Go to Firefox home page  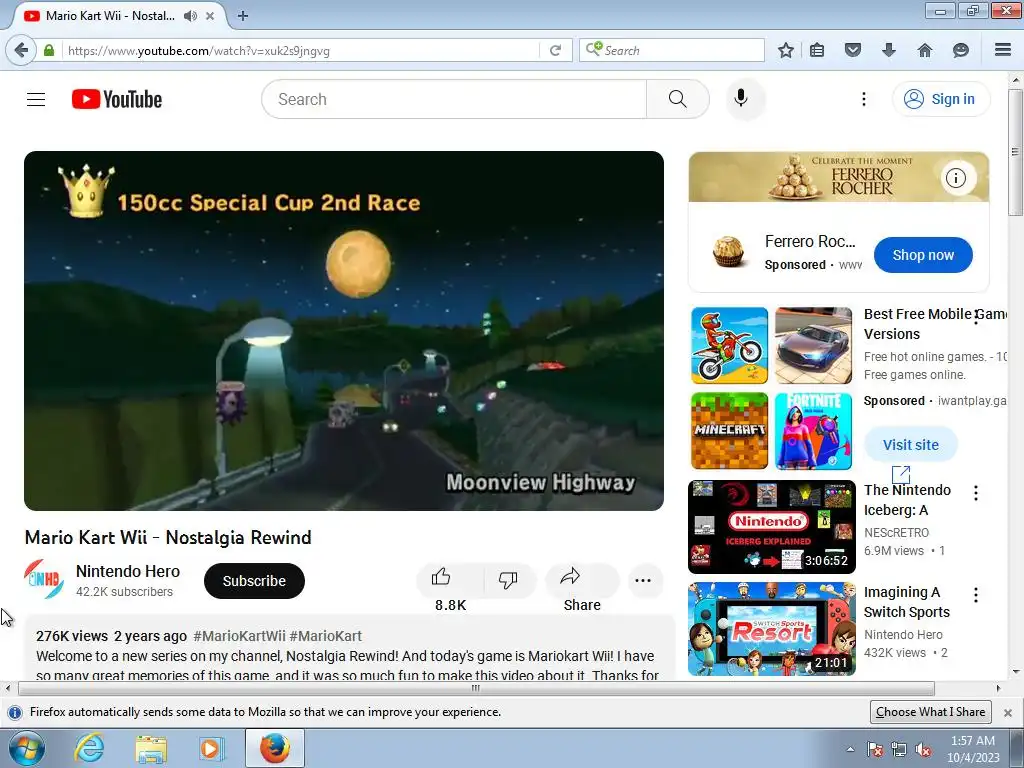pyautogui.click(x=925, y=50)
